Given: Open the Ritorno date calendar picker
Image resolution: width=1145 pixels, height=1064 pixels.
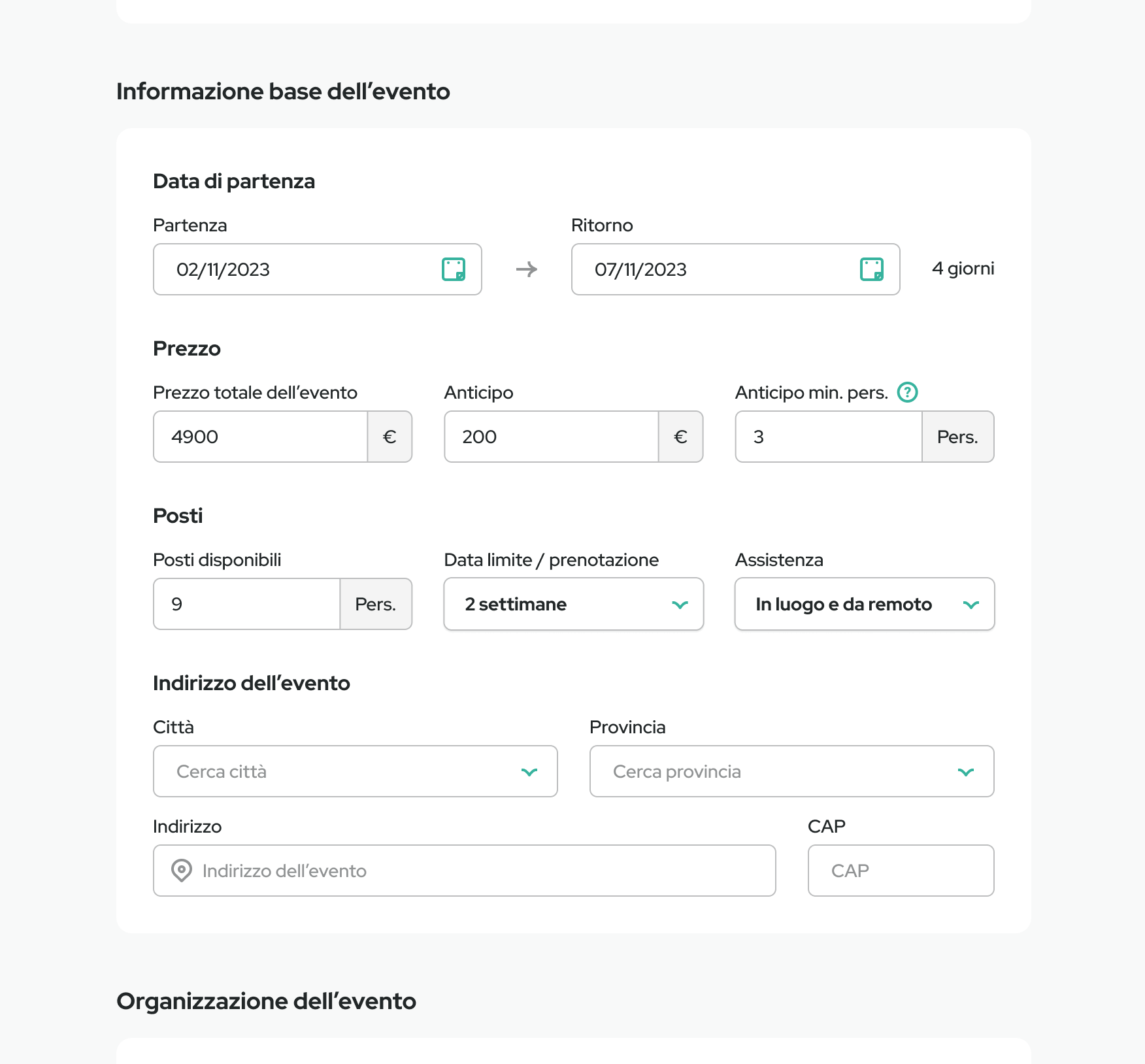Looking at the screenshot, I should tap(871, 269).
